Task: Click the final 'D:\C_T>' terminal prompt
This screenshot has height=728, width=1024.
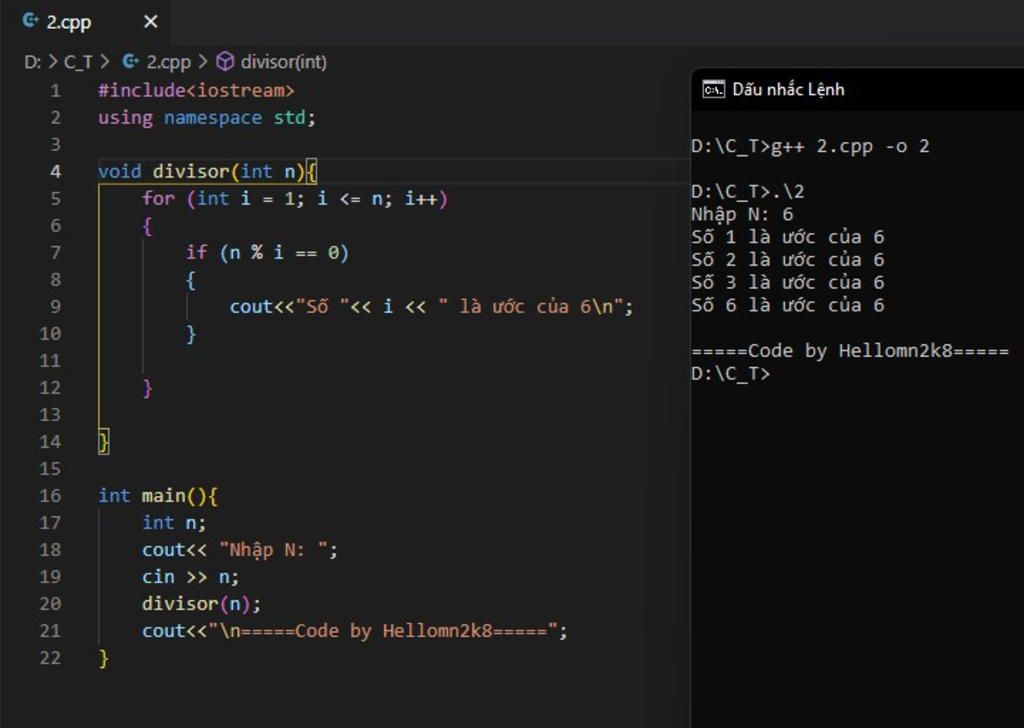Action: pos(731,374)
